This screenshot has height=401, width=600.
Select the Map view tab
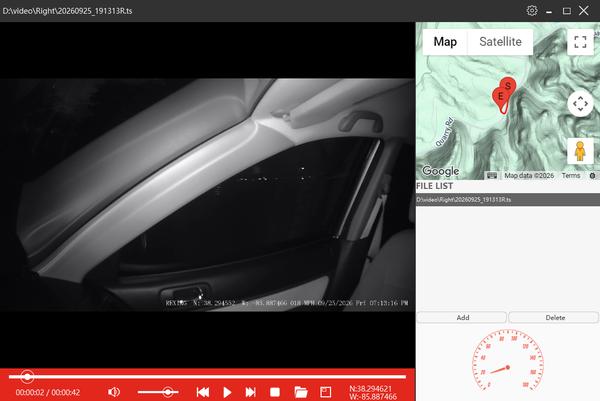click(445, 41)
